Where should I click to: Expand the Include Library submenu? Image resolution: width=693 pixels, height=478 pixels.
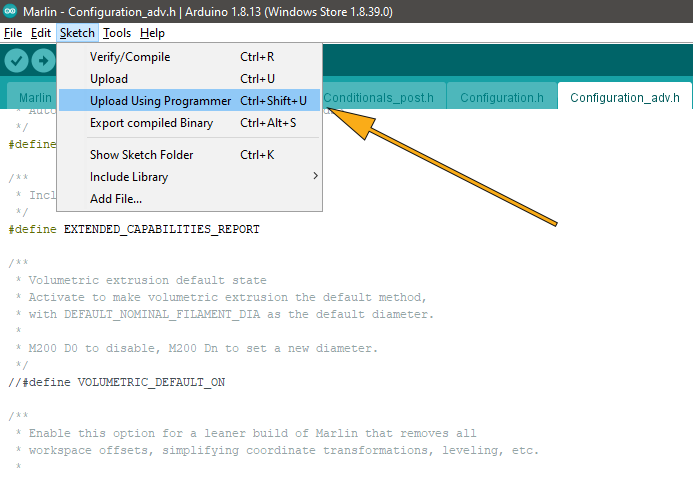click(x=129, y=177)
